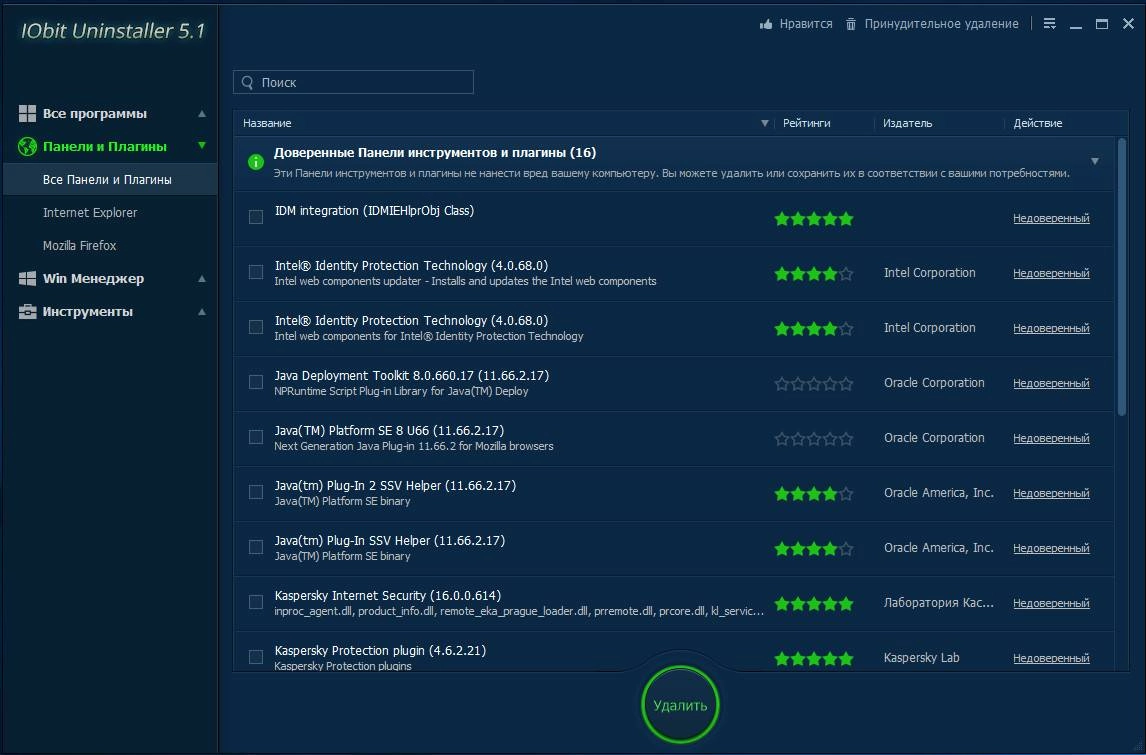Image resolution: width=1146 pixels, height=755 pixels.
Task: Expand Все программы section arrow
Action: click(202, 114)
